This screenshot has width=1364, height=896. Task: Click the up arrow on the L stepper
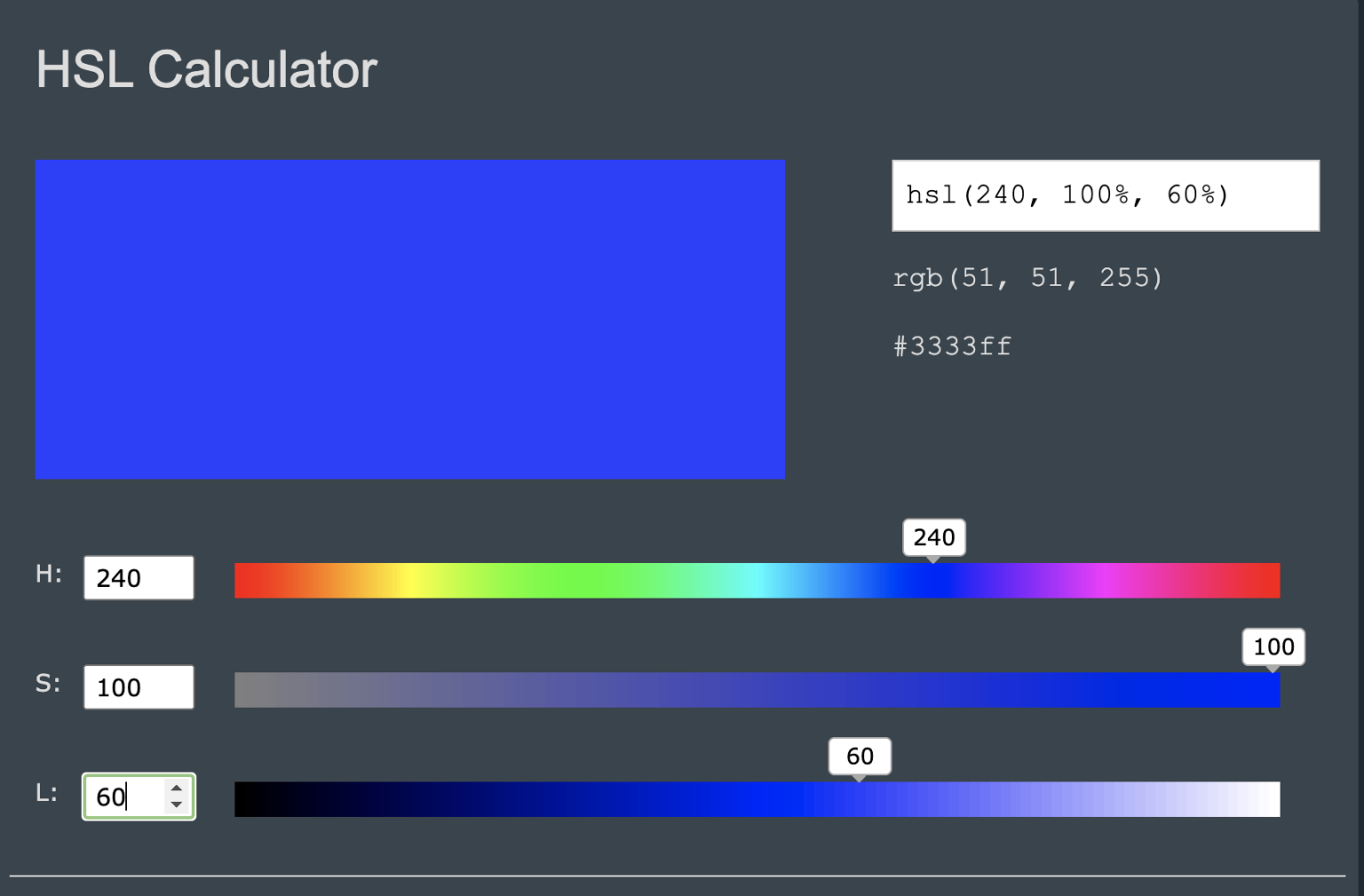pos(176,788)
